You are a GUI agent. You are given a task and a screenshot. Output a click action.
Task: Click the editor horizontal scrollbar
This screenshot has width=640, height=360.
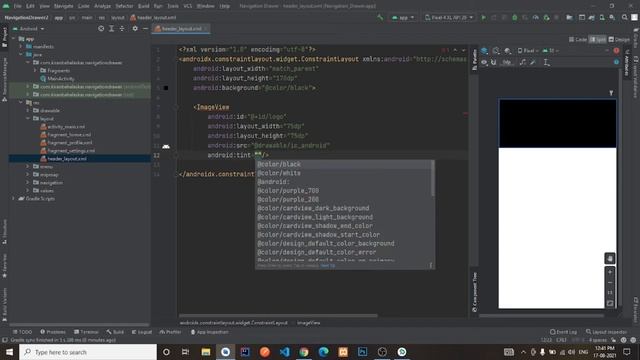pyautogui.click(x=278, y=316)
